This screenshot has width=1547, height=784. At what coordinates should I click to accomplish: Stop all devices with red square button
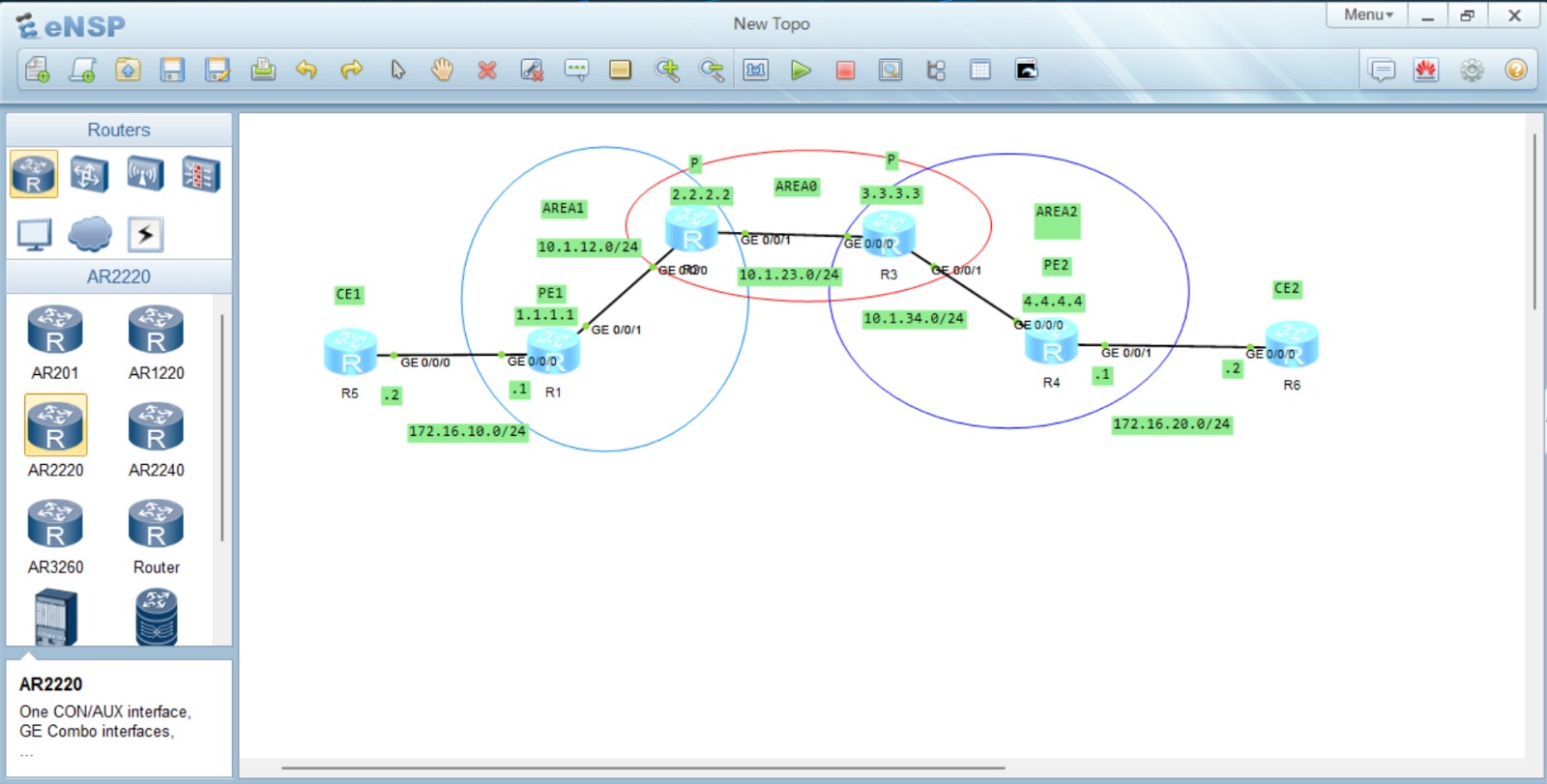coord(845,70)
